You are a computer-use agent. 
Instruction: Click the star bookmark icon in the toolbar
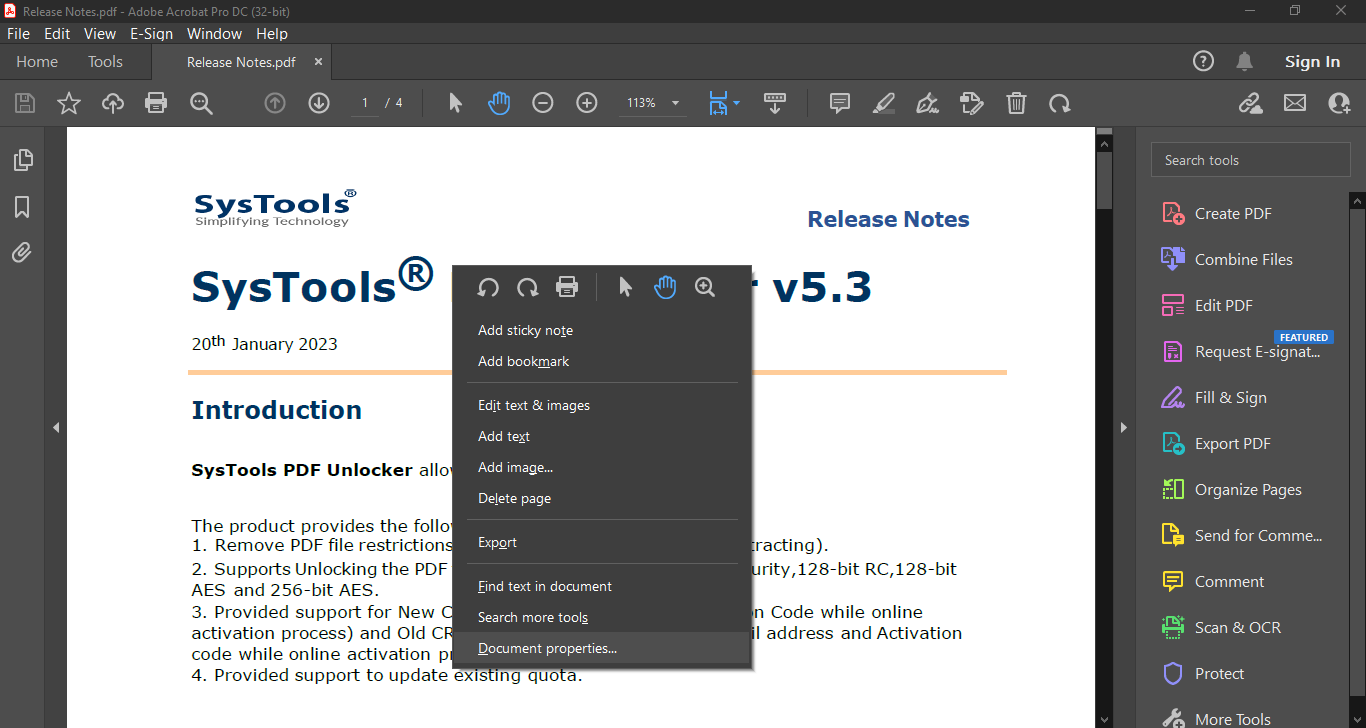69,103
